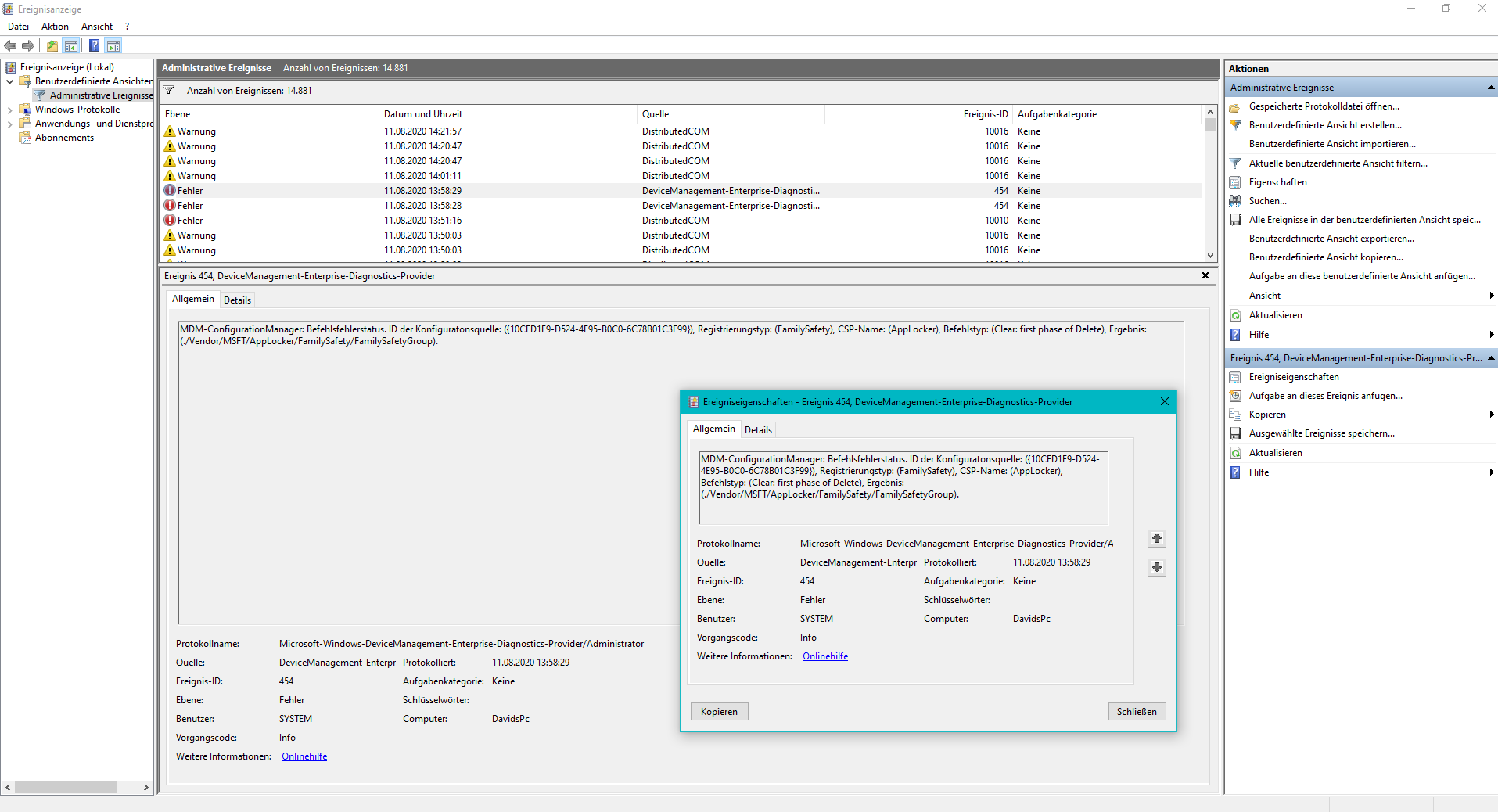Click tree pane horizontal scrollbar right arrow
This screenshot has width=1498, height=812.
coord(145,788)
